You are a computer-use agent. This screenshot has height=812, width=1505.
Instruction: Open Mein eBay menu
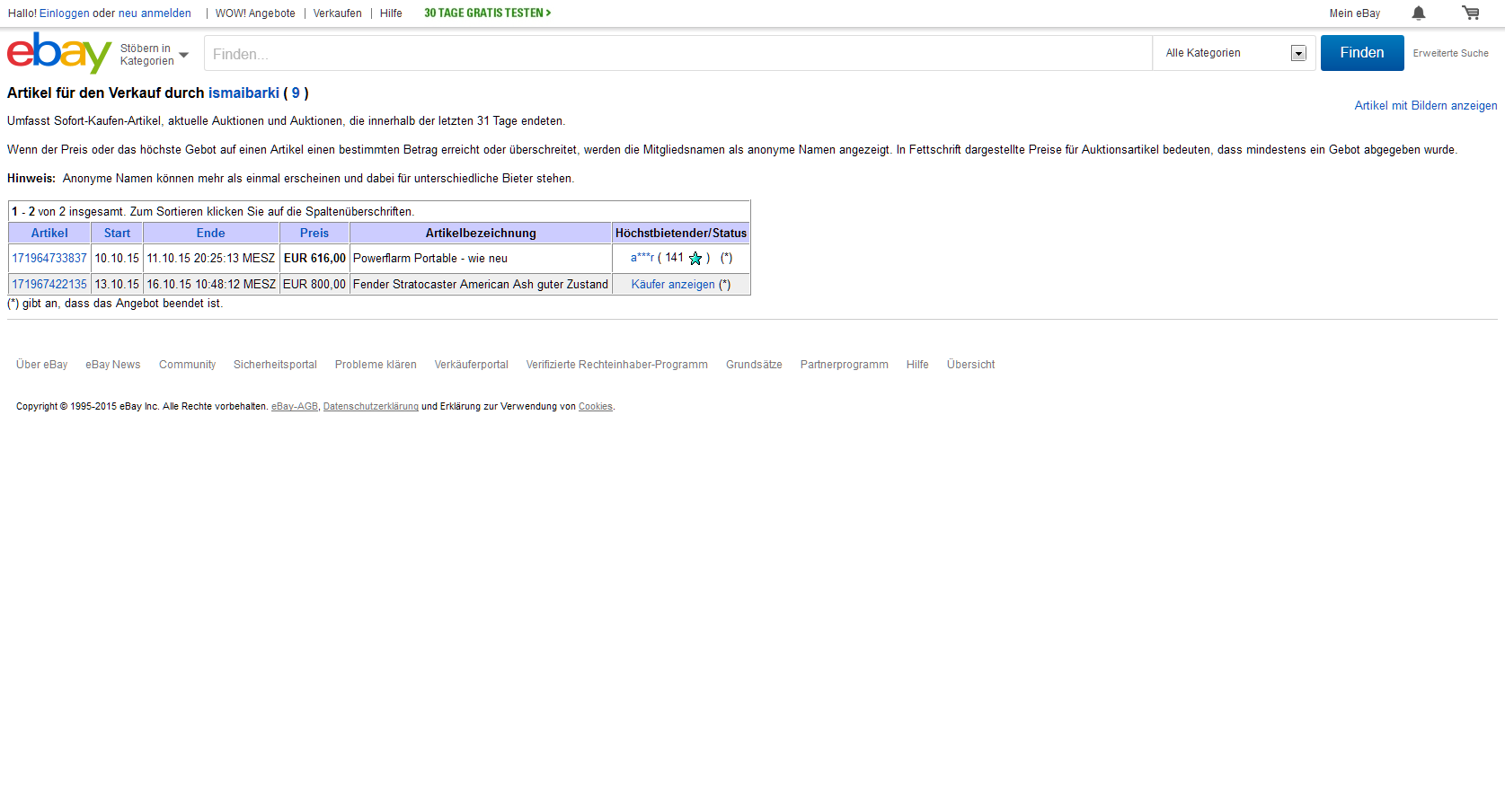point(1354,13)
